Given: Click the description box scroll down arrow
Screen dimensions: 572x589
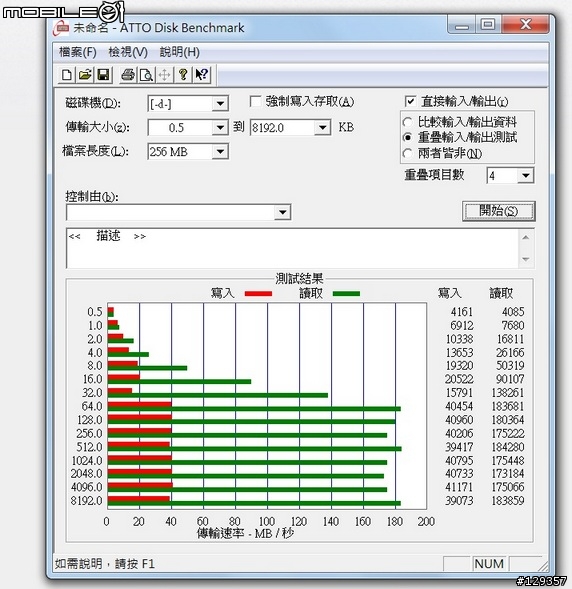Looking at the screenshot, I should tap(526, 259).
